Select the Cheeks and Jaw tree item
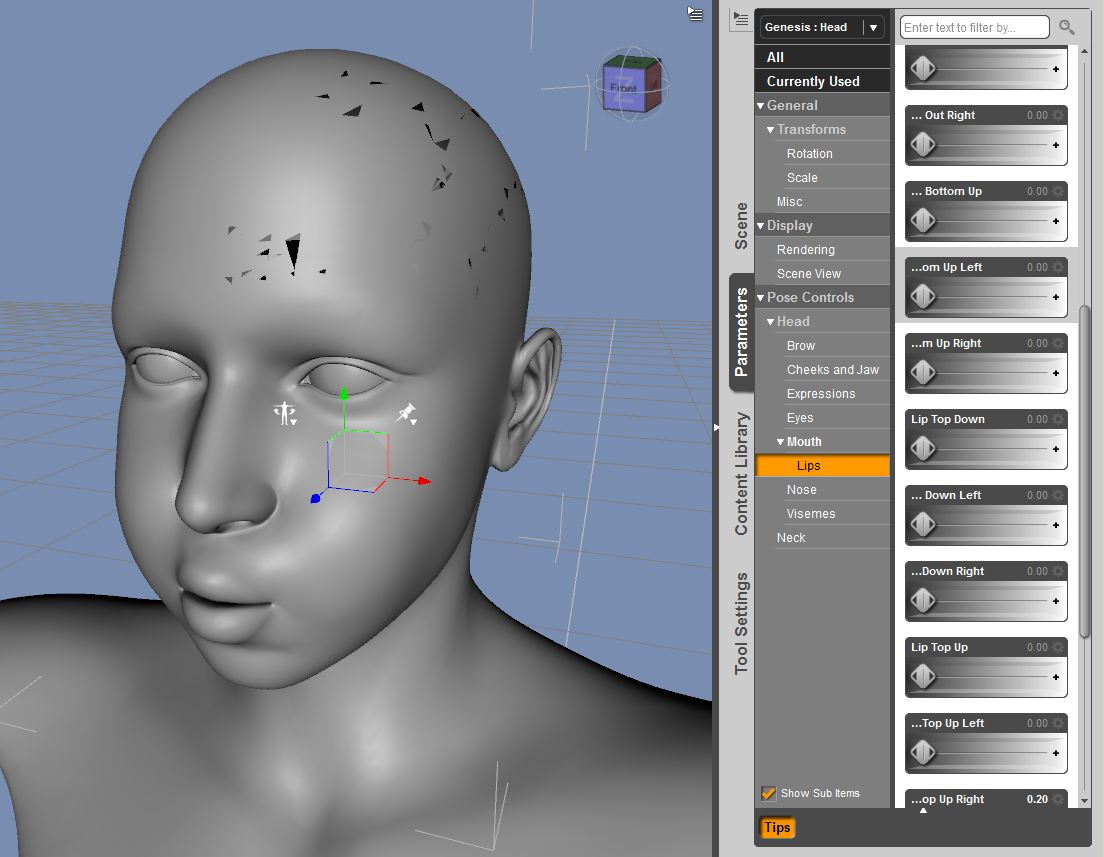This screenshot has width=1104, height=857. coord(832,370)
